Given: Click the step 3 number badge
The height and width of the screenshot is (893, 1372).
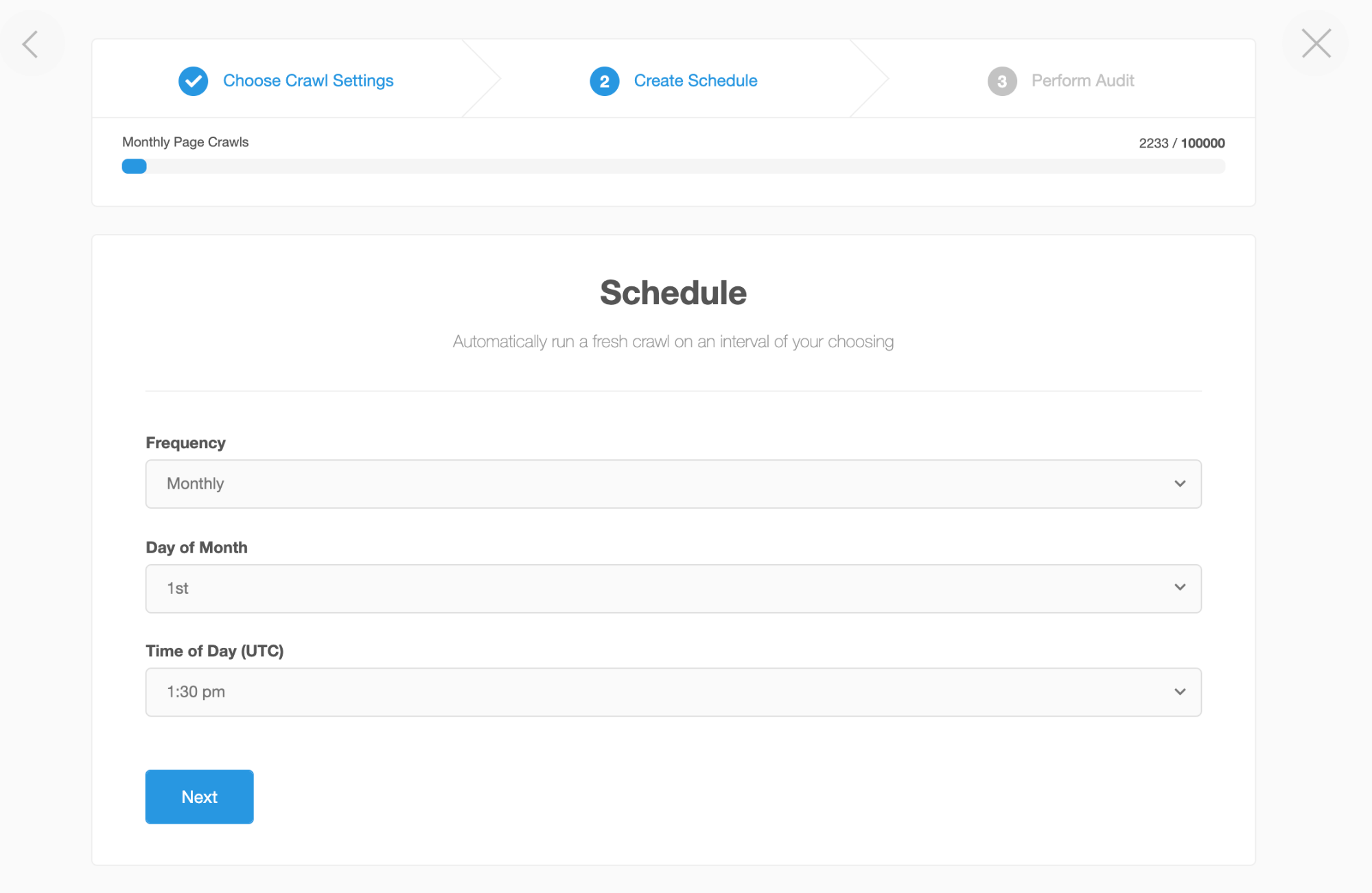Looking at the screenshot, I should [1002, 81].
